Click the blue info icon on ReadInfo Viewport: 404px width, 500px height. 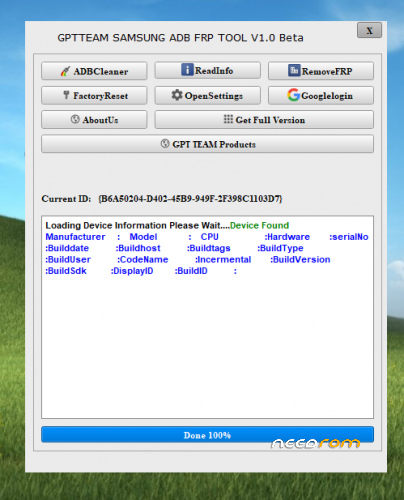pos(187,70)
